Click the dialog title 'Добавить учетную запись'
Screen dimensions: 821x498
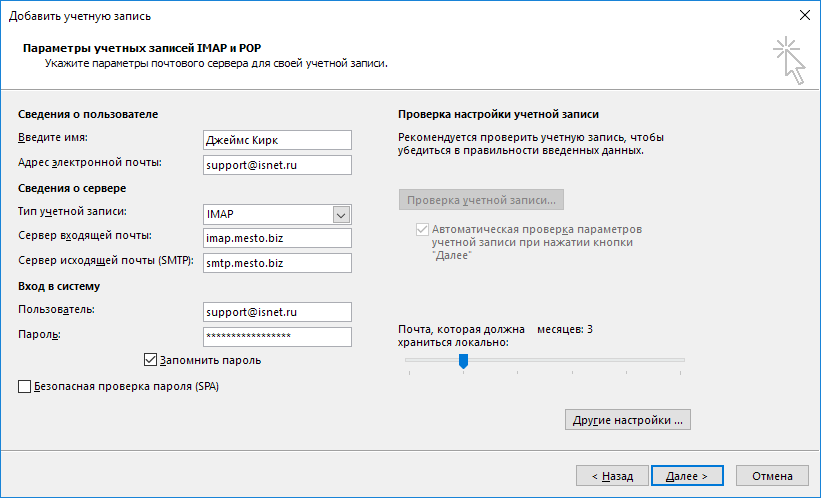[81, 15]
